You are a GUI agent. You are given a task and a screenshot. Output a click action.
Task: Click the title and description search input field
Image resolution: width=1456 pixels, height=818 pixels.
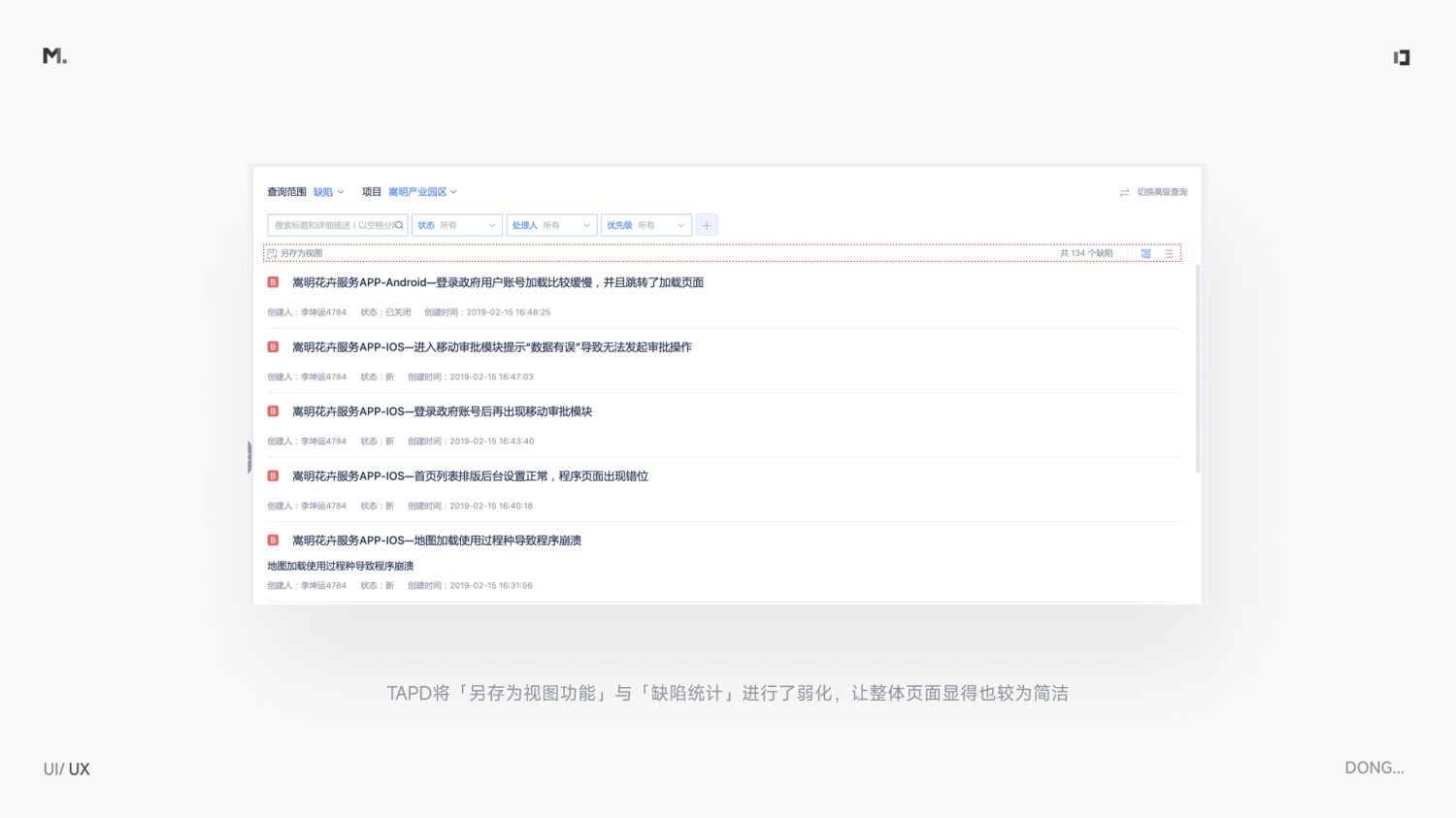tap(330, 225)
